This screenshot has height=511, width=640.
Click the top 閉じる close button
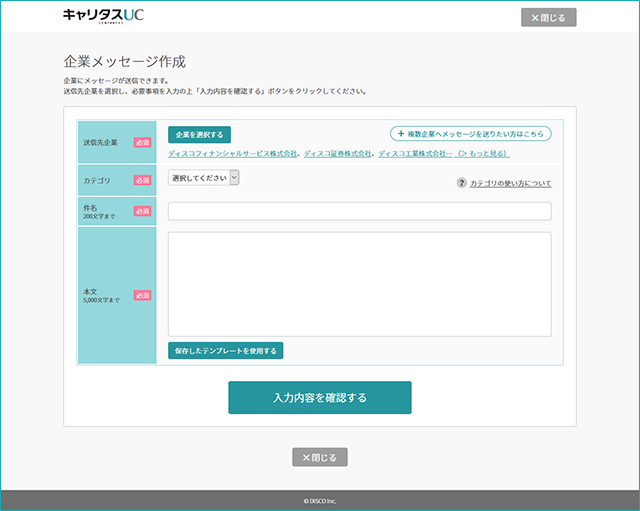click(x=549, y=18)
